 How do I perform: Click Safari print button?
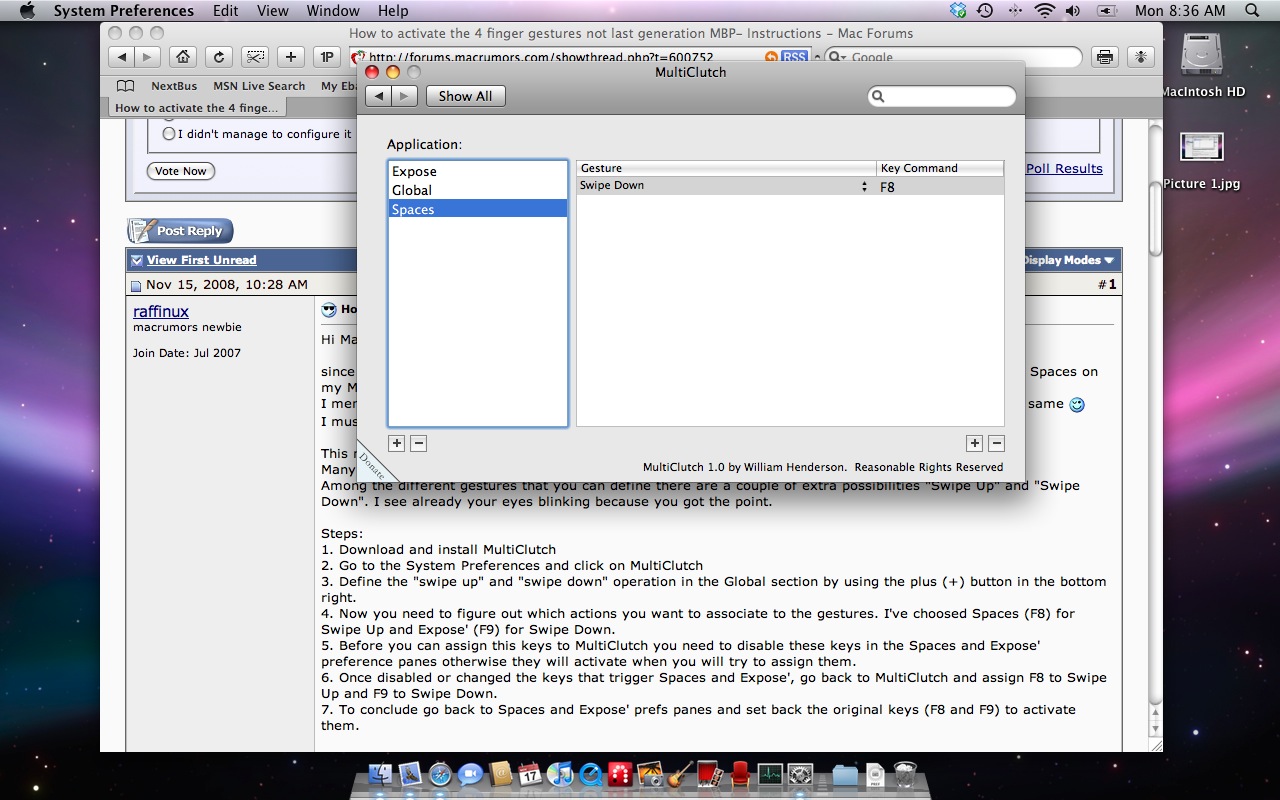(x=1104, y=57)
